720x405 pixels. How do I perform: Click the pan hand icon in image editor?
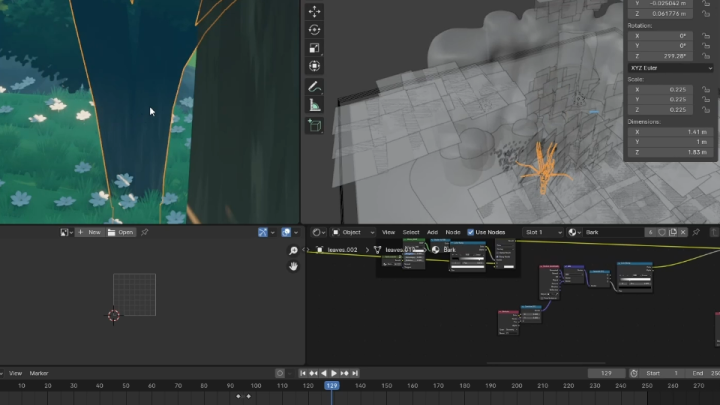[293, 266]
